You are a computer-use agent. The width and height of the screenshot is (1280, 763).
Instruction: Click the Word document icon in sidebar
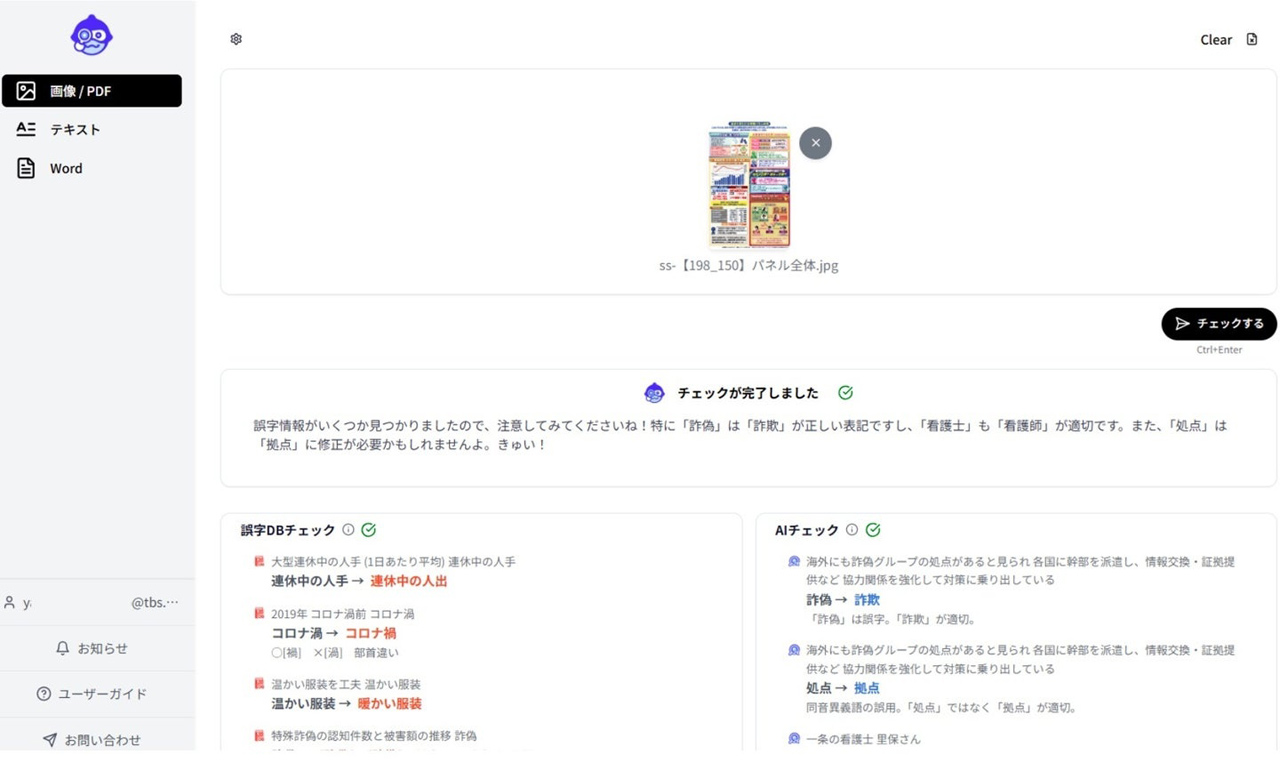point(26,168)
